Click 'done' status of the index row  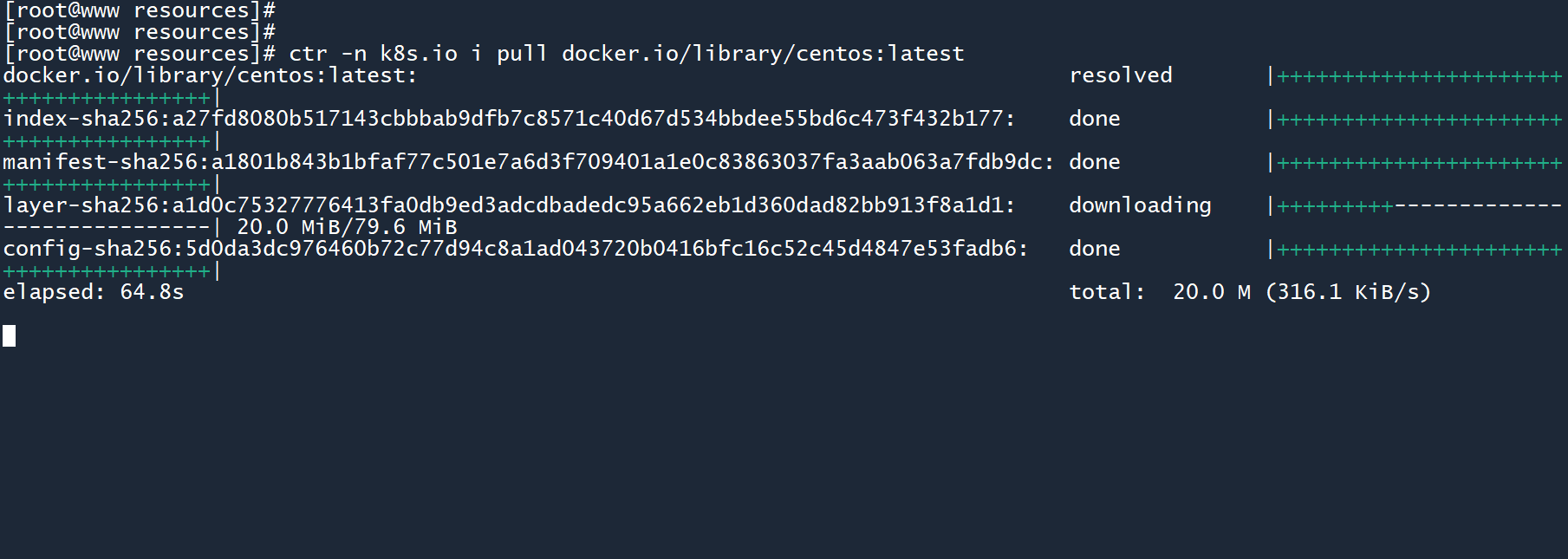(1094, 119)
